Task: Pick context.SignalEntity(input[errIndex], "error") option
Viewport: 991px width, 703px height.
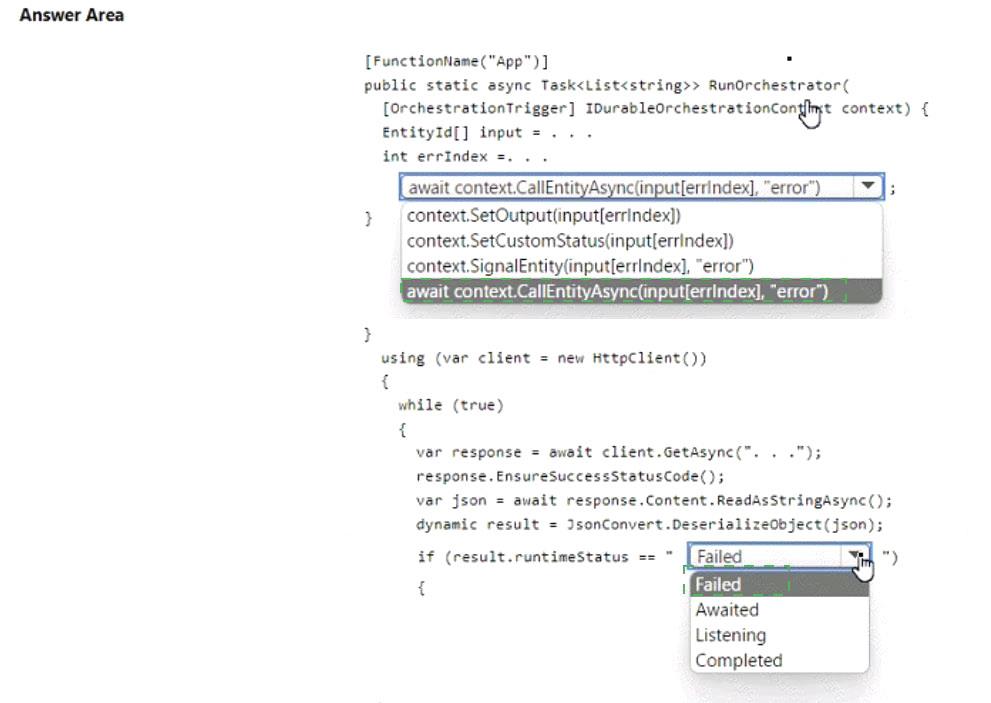Action: (580, 265)
